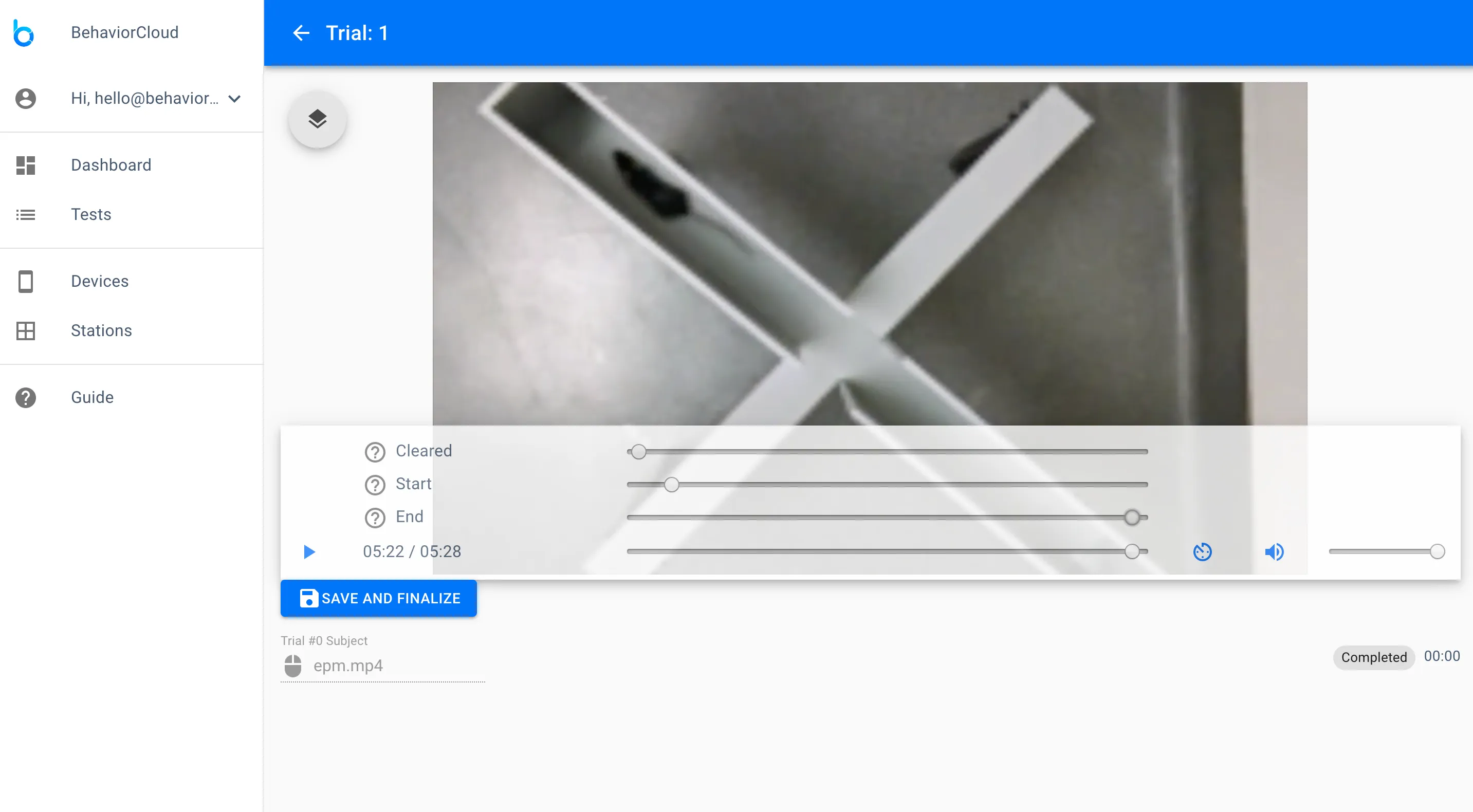Click the layers overlay icon on the video
Image resolution: width=1473 pixels, height=812 pixels.
click(317, 120)
